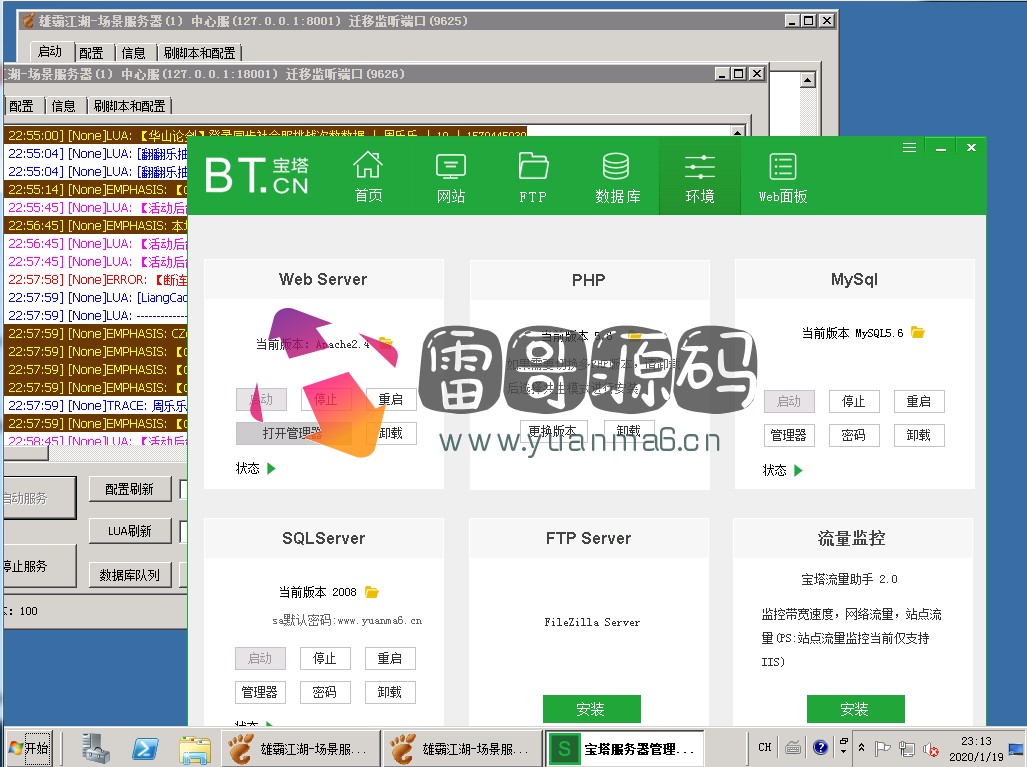The width and height of the screenshot is (1027, 767).
Task: Switch to the second 雄霸江湖-场景服 taskbar window
Action: pyautogui.click(x=464, y=749)
